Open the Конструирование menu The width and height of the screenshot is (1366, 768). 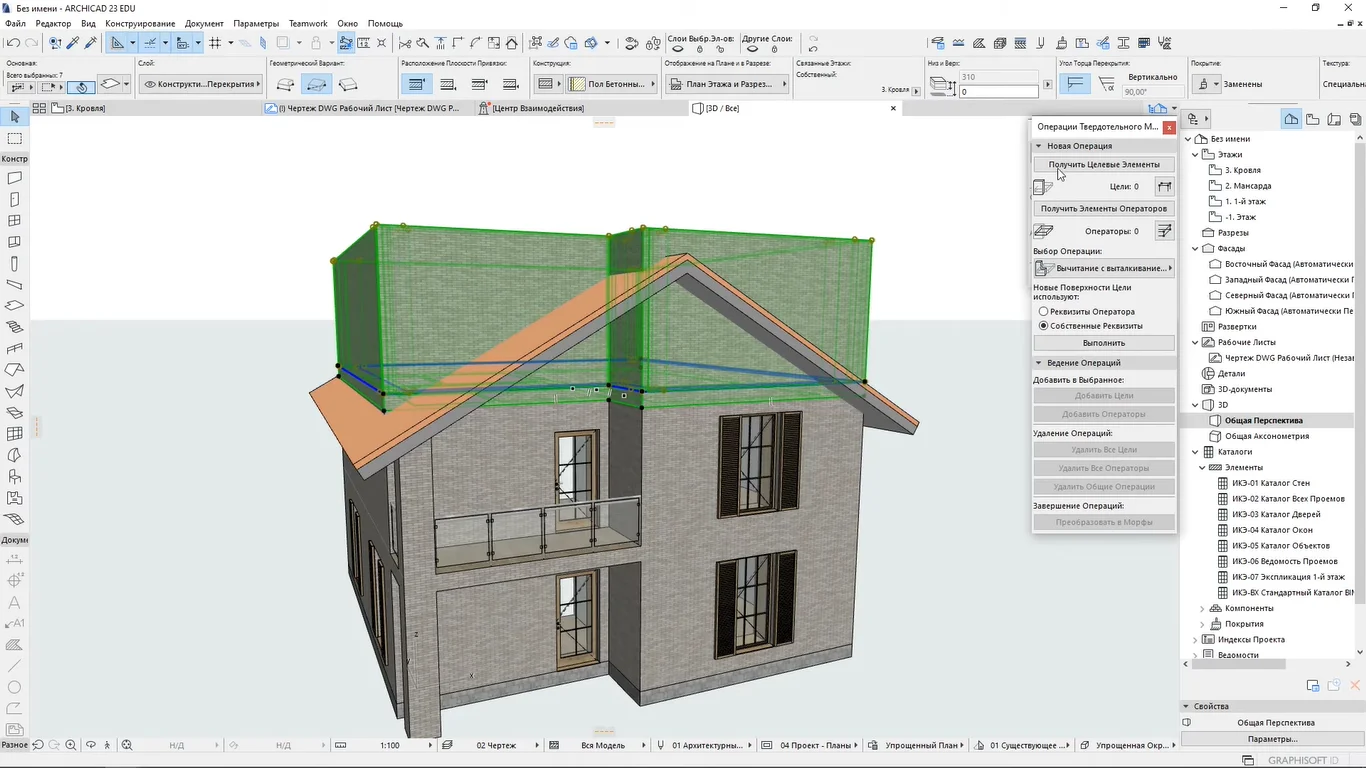point(140,23)
